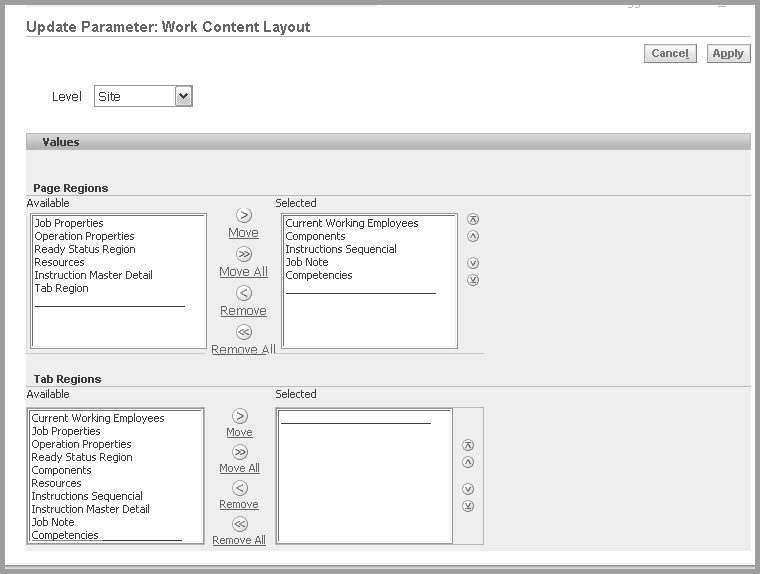Click the Remove All double-arrow icon in Page Regions
The width and height of the screenshot is (760, 574).
pyautogui.click(x=244, y=332)
